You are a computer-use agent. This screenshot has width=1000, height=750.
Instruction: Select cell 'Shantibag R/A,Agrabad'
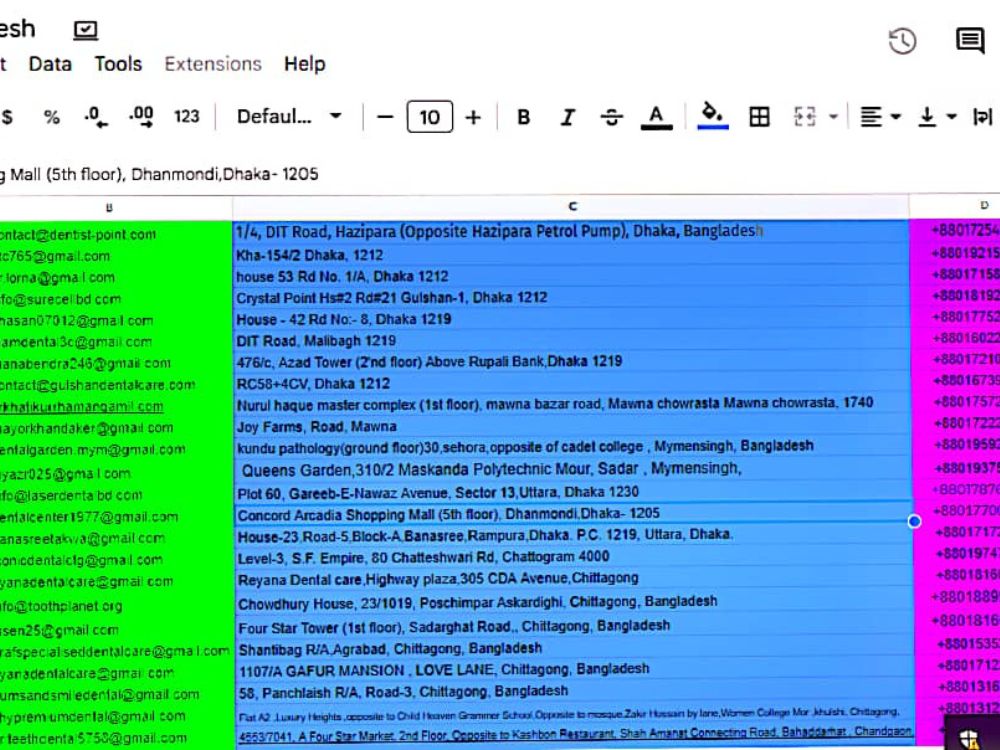click(x=574, y=649)
